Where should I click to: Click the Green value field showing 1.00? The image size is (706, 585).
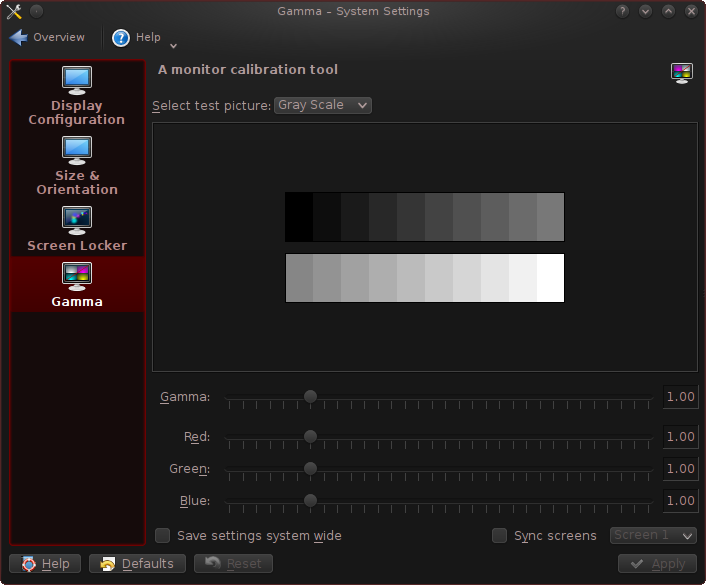pos(680,469)
